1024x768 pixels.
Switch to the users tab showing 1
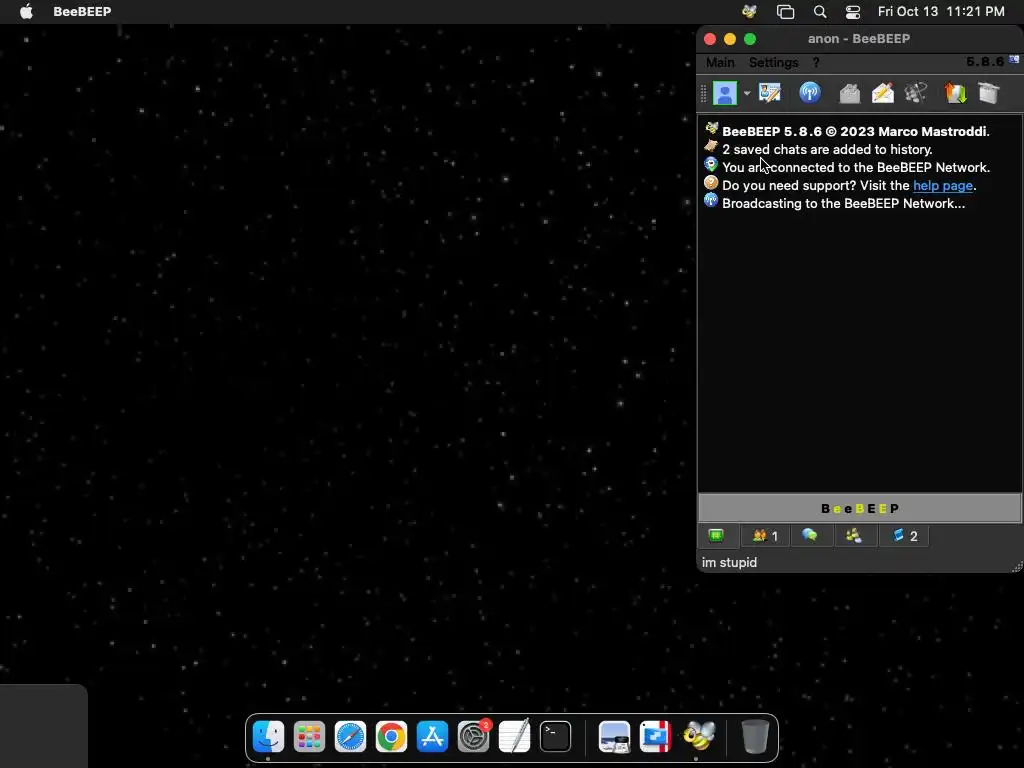[x=765, y=536]
